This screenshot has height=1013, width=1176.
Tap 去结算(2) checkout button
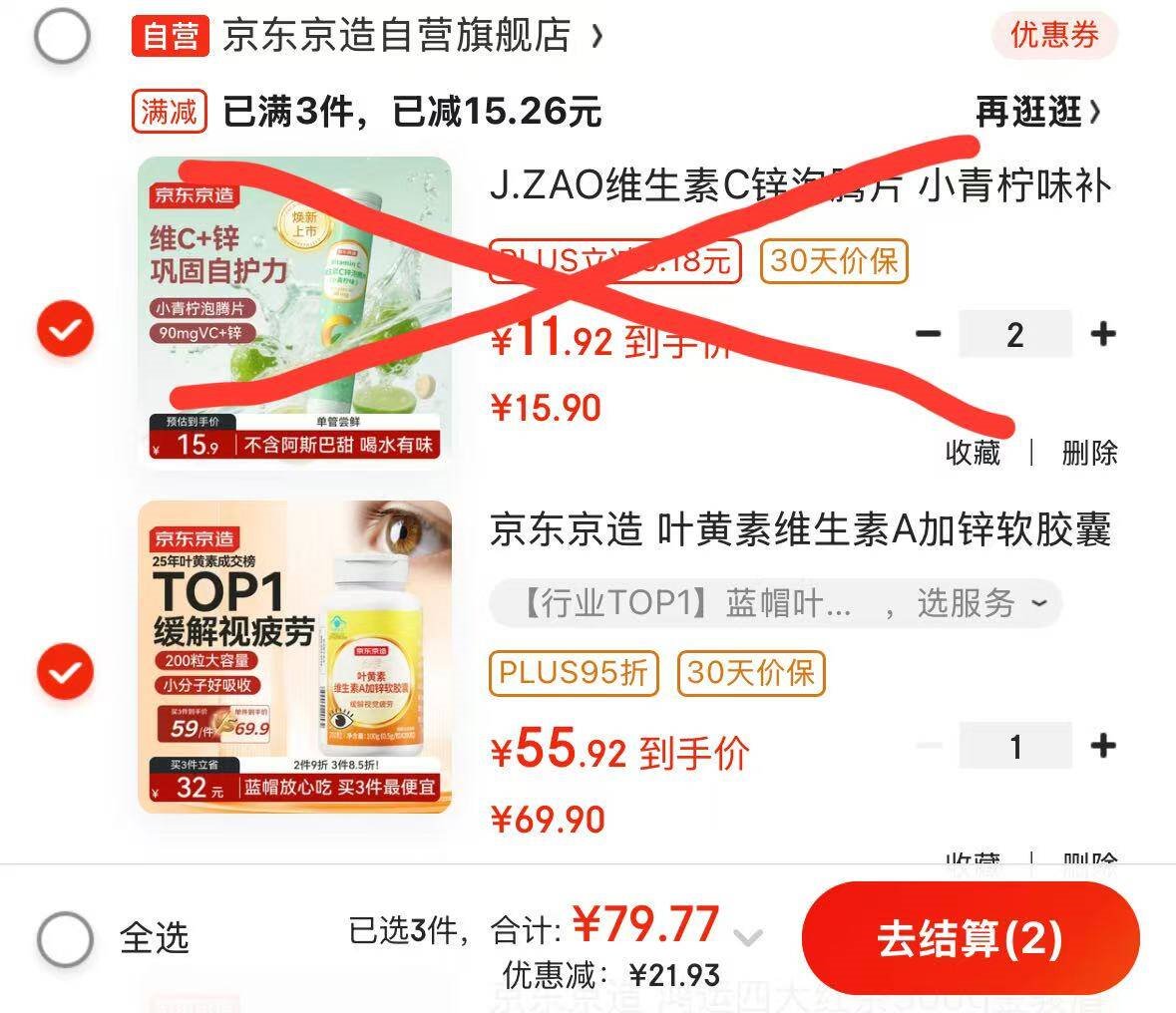click(971, 938)
